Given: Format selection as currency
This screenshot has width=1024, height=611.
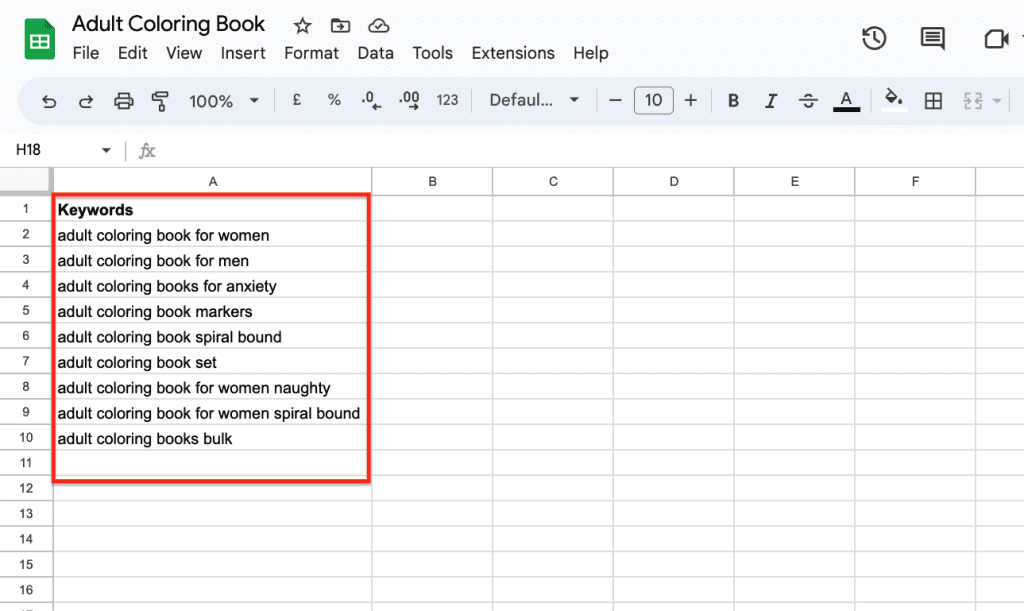Looking at the screenshot, I should (x=297, y=100).
